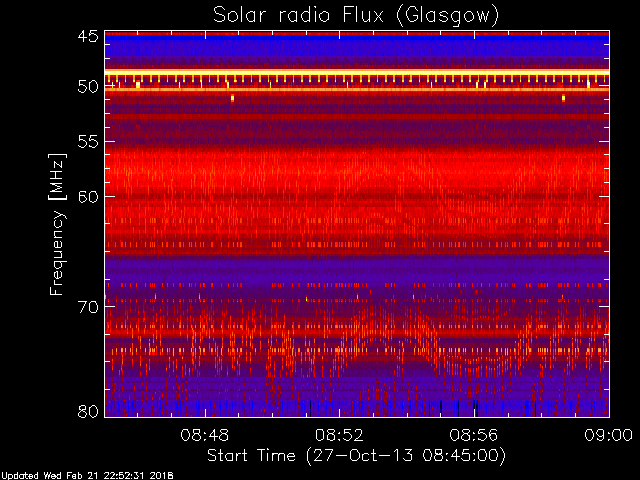Click the 'Updated Wed Feb 21 22:52:31 2018' text

[87, 476]
